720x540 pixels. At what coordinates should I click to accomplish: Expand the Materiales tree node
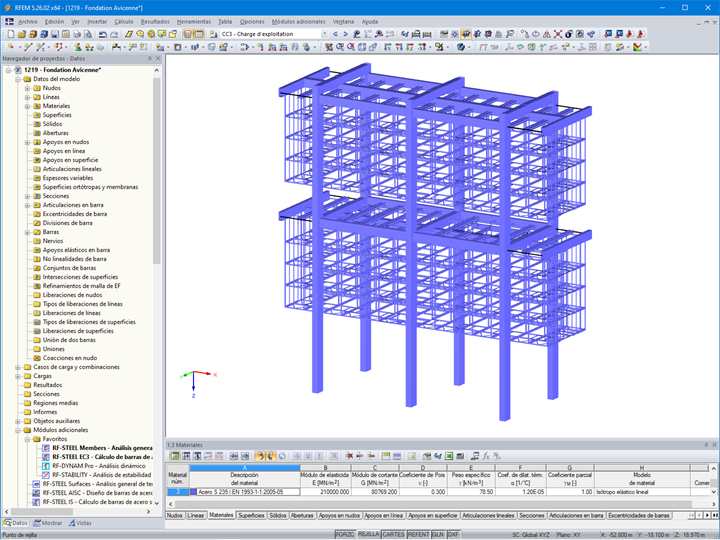[27, 106]
